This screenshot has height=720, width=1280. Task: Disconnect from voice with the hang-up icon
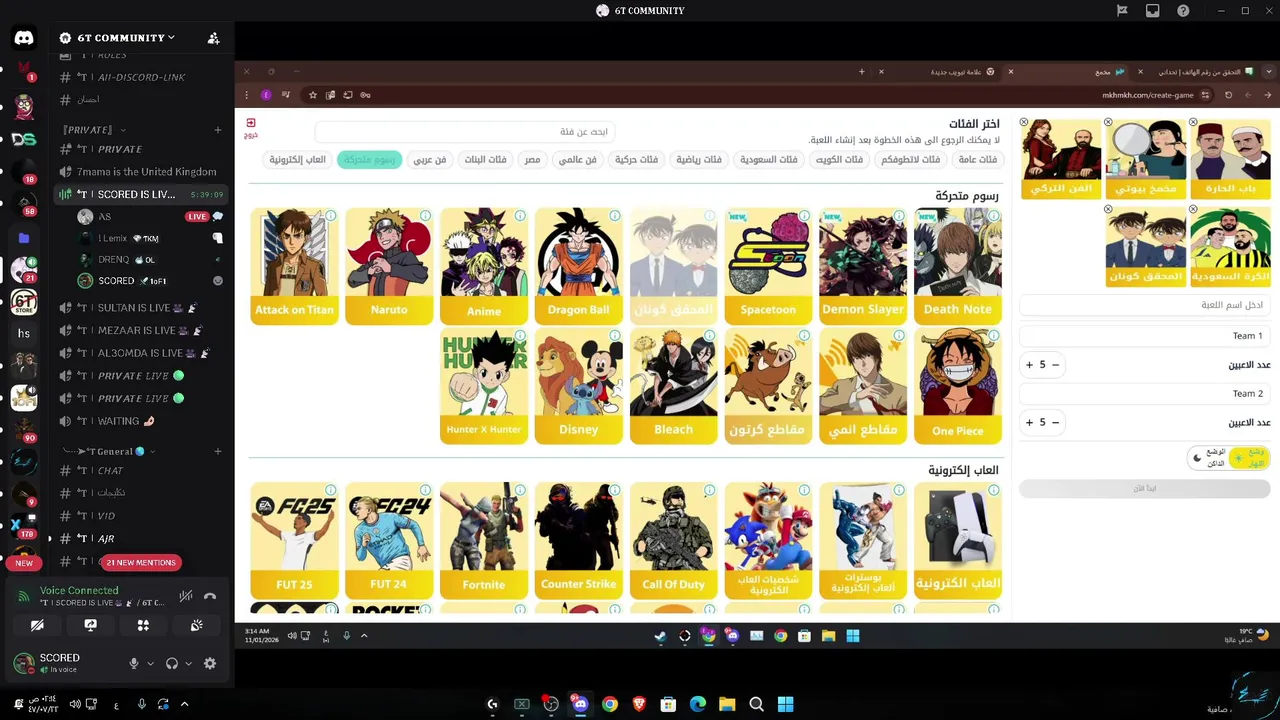click(210, 597)
